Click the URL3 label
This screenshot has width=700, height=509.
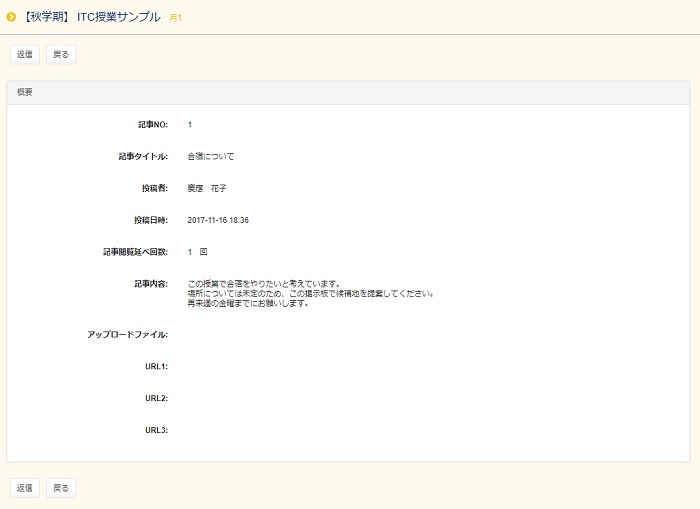pos(156,430)
